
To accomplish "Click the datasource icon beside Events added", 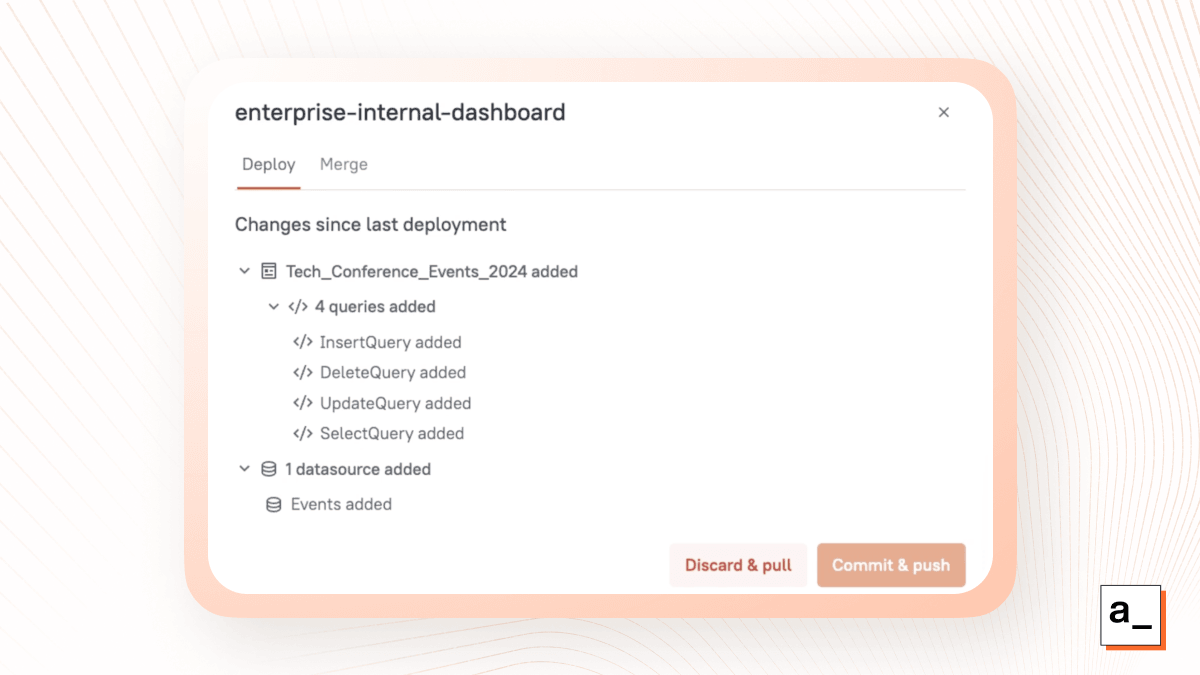I will click(273, 504).
